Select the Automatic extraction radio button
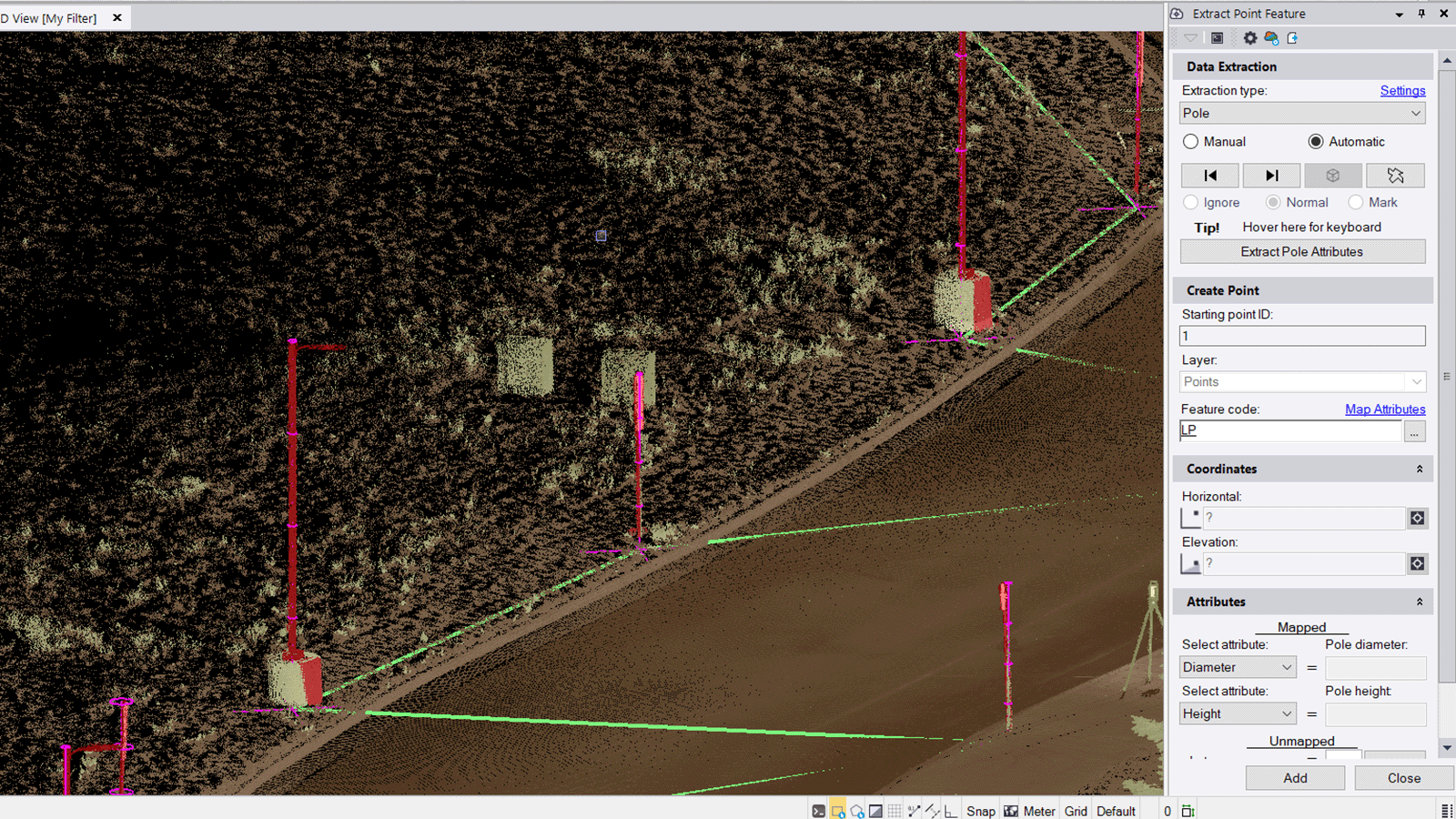The width and height of the screenshot is (1456, 819). point(1316,142)
